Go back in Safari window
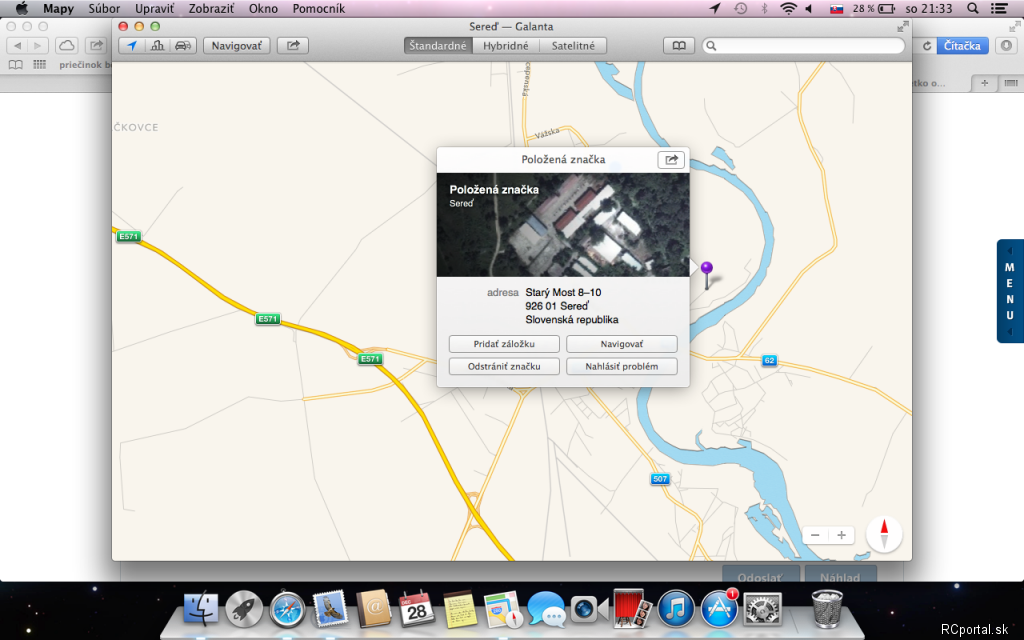The width and height of the screenshot is (1024, 640). tap(18, 46)
